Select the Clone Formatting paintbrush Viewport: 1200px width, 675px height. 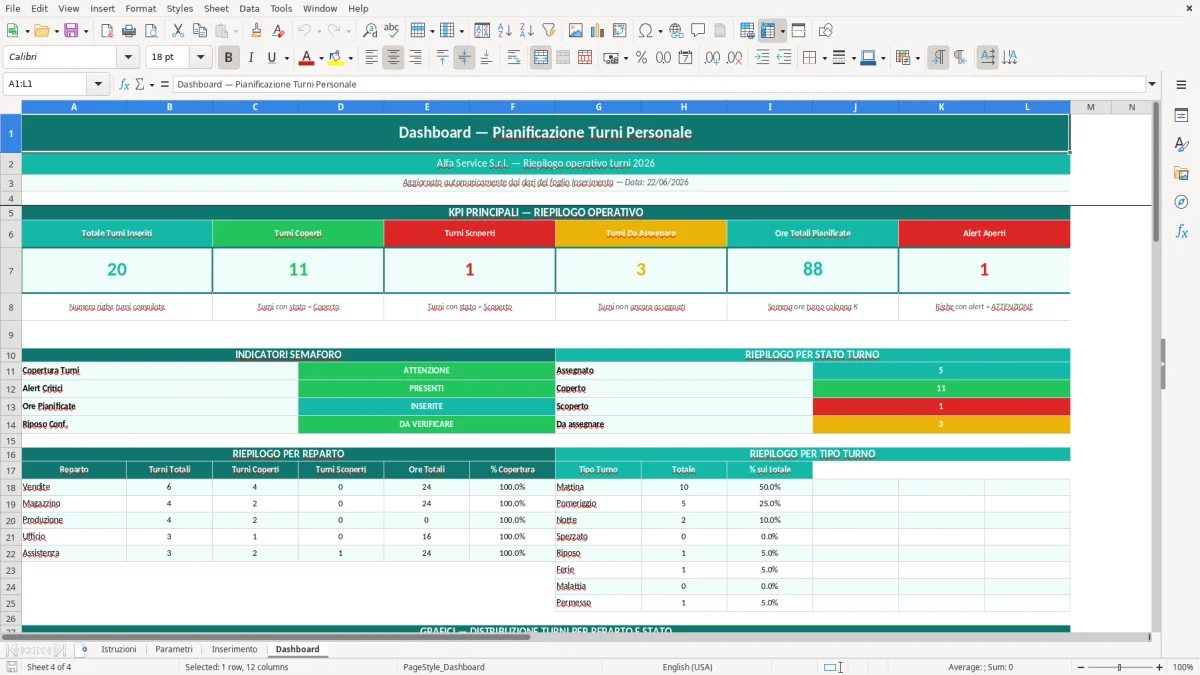click(x=256, y=31)
